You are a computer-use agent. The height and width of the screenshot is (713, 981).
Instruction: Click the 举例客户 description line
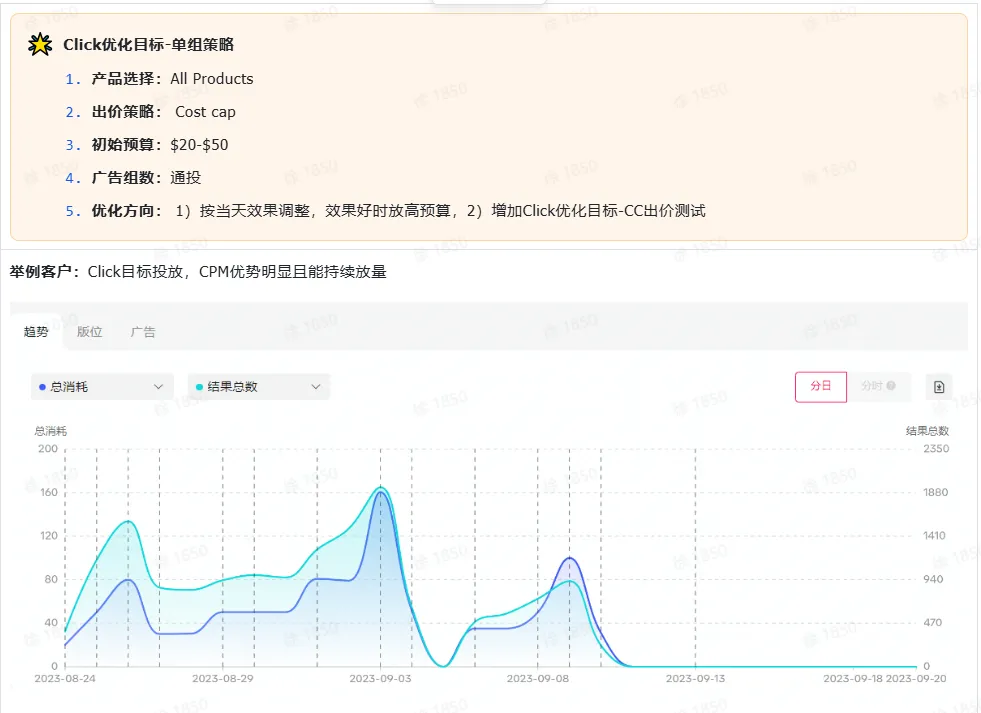[x=198, y=272]
